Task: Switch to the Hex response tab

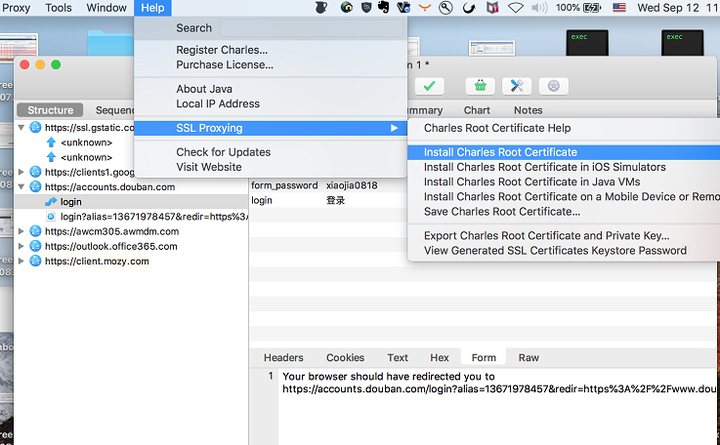Action: point(439,357)
